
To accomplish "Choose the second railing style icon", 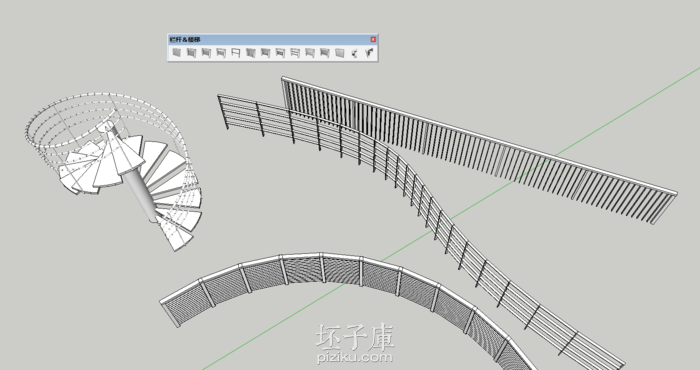I will click(192, 53).
